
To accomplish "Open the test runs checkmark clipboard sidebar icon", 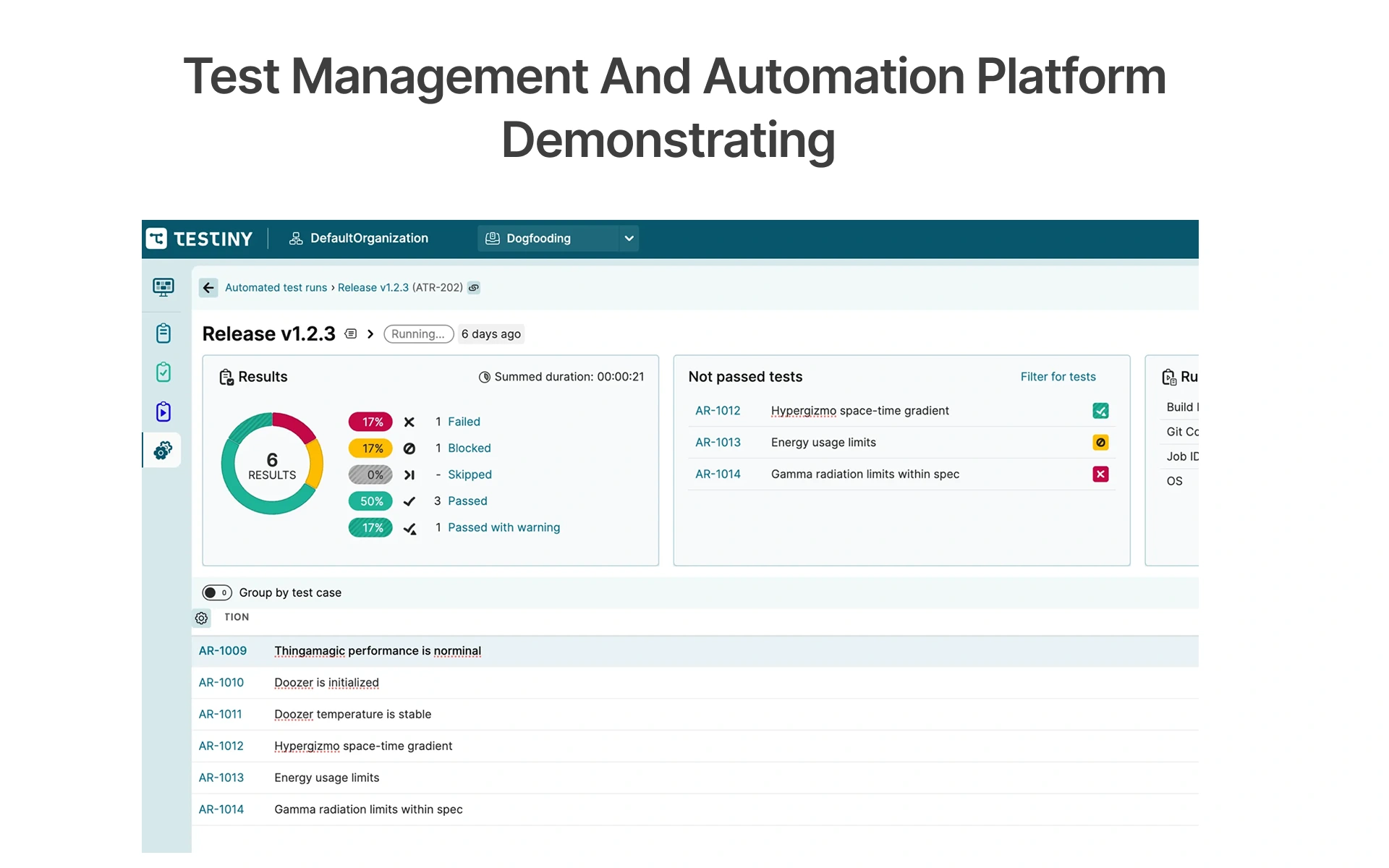I will coord(163,372).
